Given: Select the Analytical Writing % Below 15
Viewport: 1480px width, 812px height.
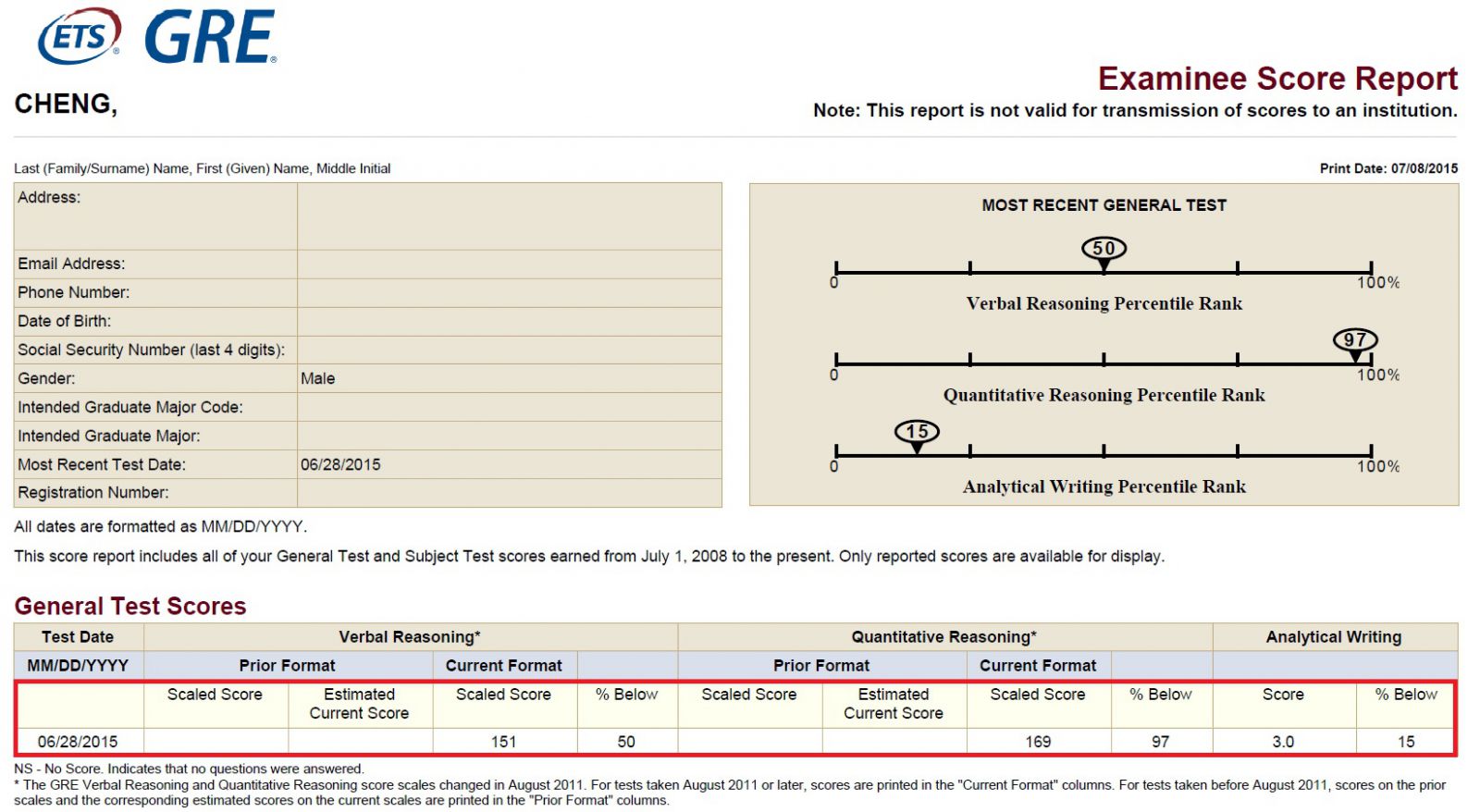Looking at the screenshot, I should coord(1406,742).
